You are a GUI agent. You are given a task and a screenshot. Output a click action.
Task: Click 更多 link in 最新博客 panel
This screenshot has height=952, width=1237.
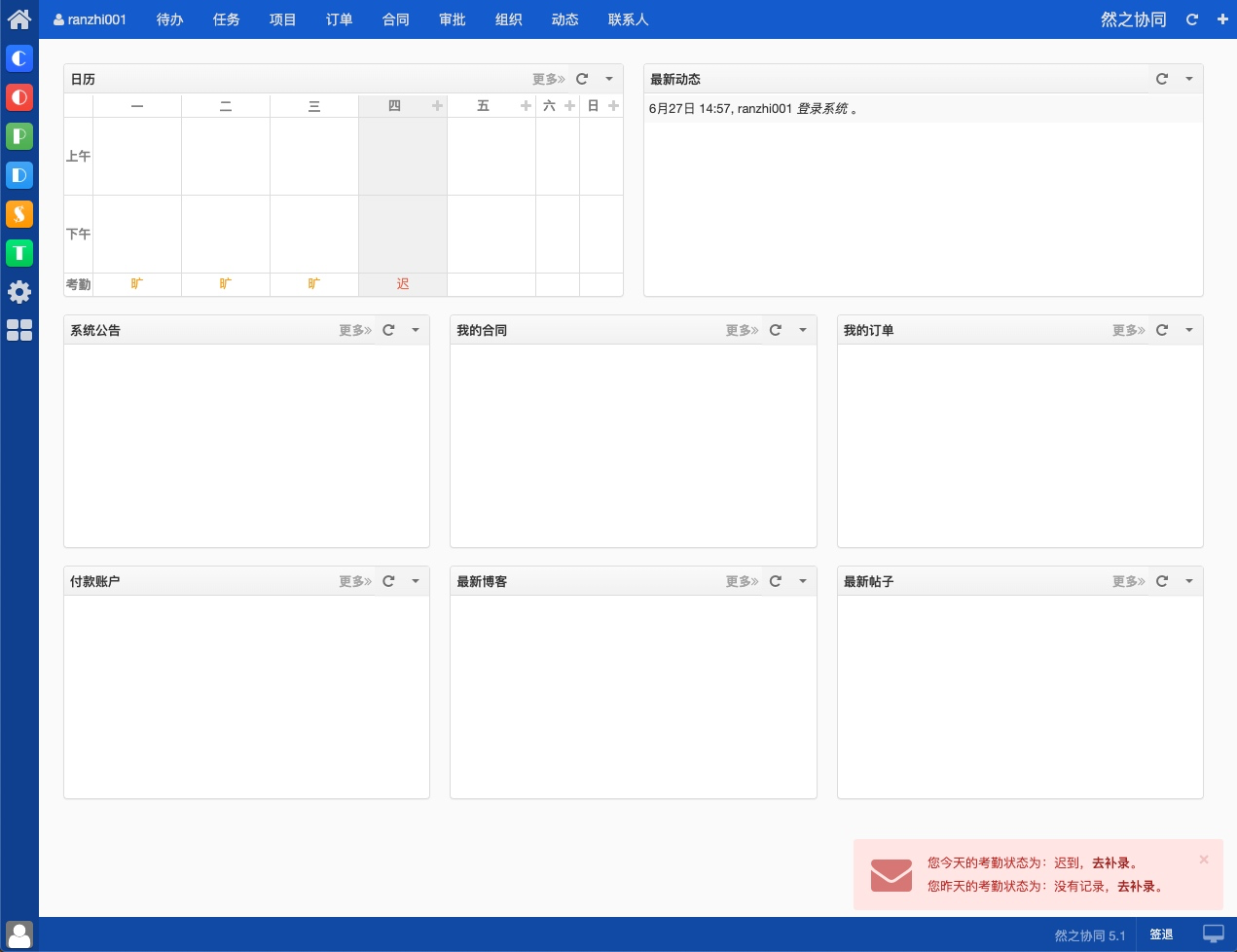743,581
